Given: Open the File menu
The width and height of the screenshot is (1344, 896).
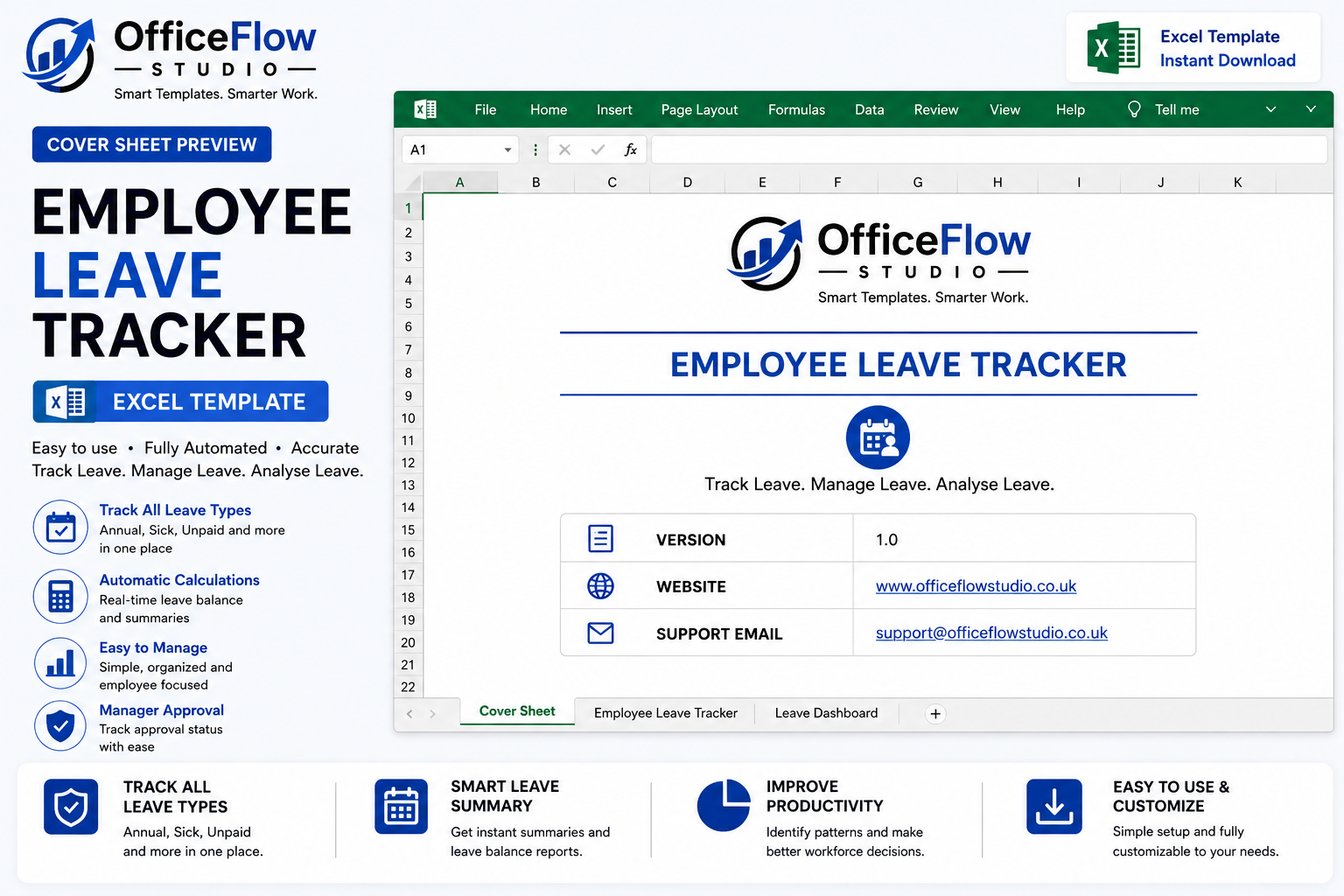Looking at the screenshot, I should point(486,109).
